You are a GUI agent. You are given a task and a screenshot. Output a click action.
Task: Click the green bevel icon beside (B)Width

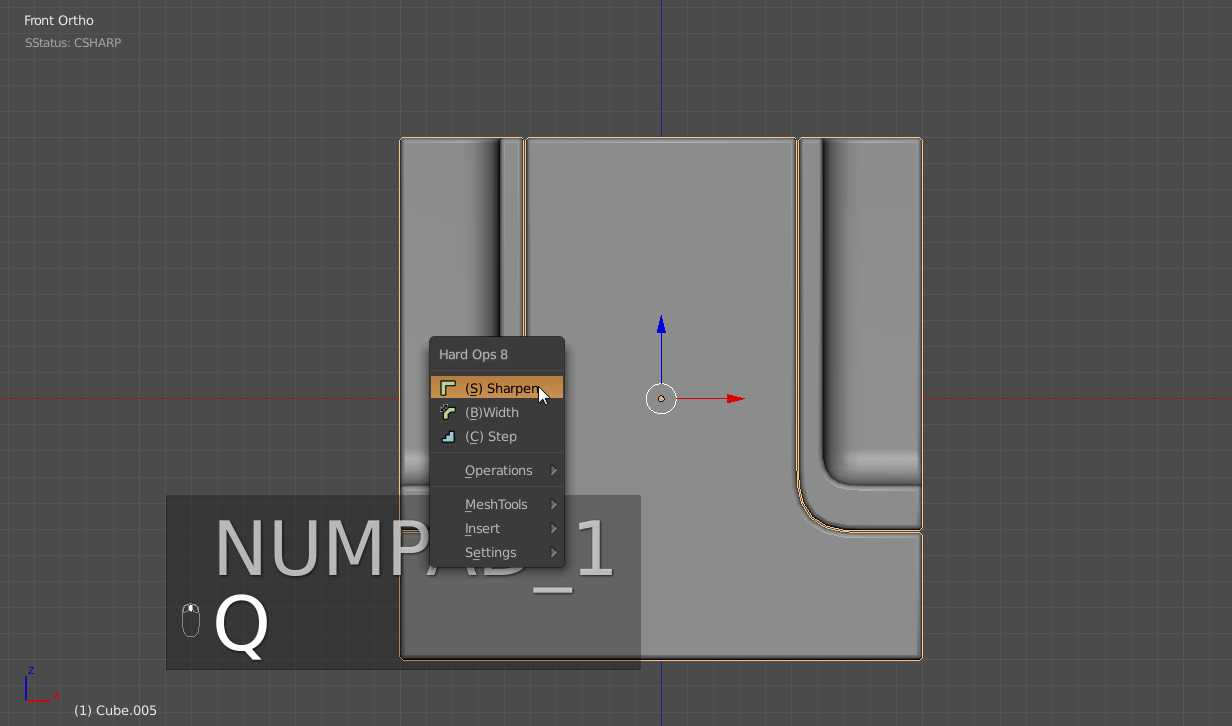[x=448, y=412]
